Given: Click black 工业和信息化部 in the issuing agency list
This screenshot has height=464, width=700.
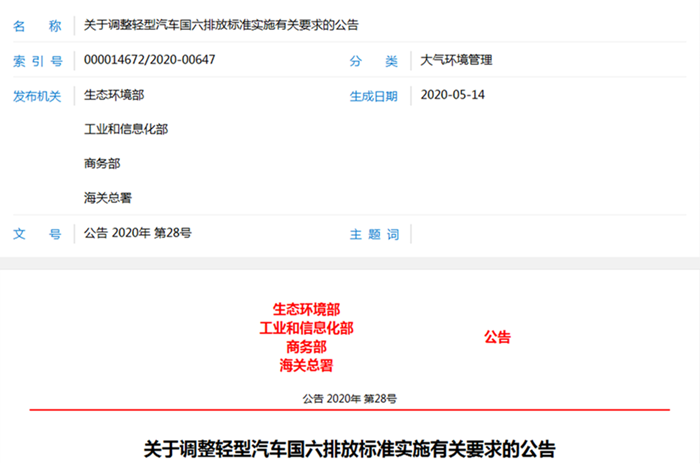Looking at the screenshot, I should (126, 130).
